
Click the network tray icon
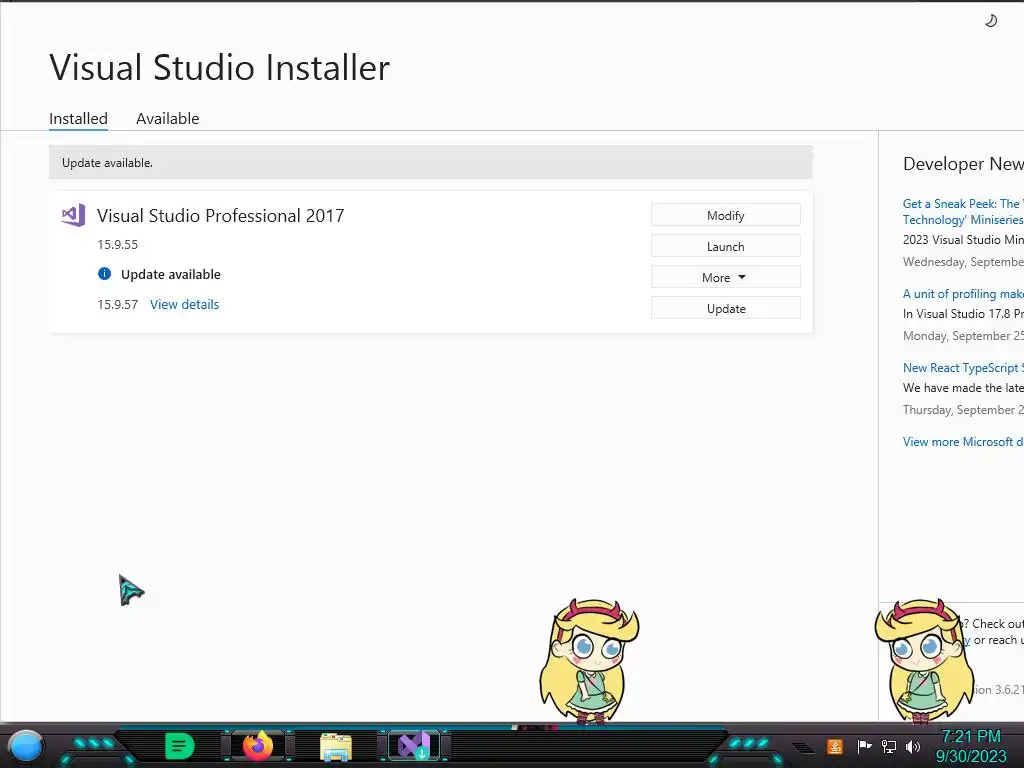889,746
